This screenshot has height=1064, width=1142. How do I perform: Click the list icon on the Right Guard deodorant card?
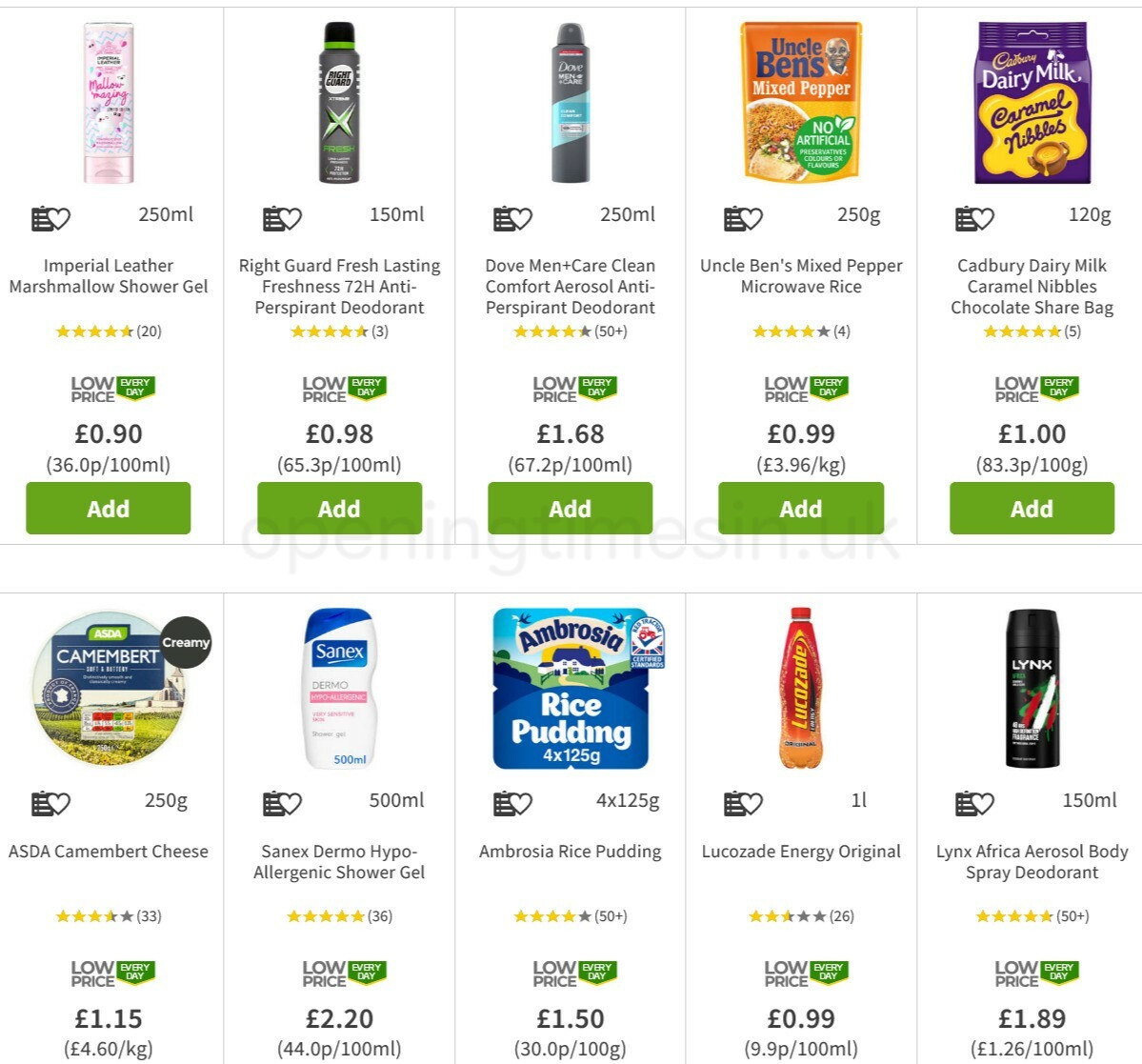coord(271,217)
